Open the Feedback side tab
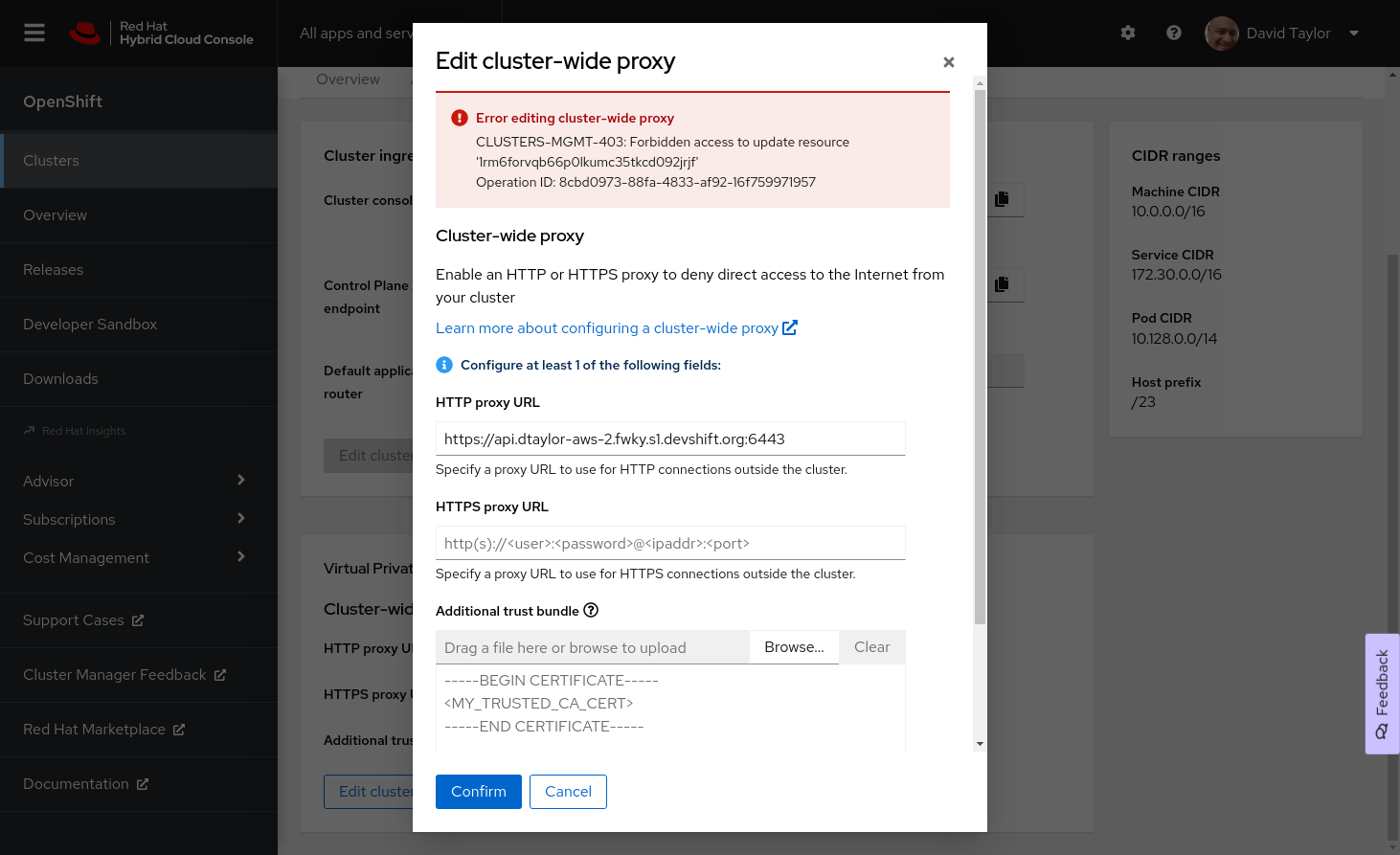 [x=1382, y=693]
